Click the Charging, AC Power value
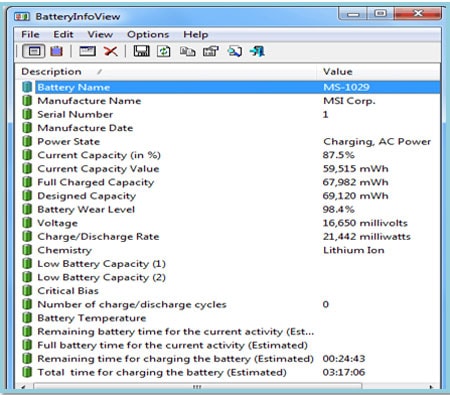Image resolution: width=450 pixels, height=395 pixels. click(377, 142)
